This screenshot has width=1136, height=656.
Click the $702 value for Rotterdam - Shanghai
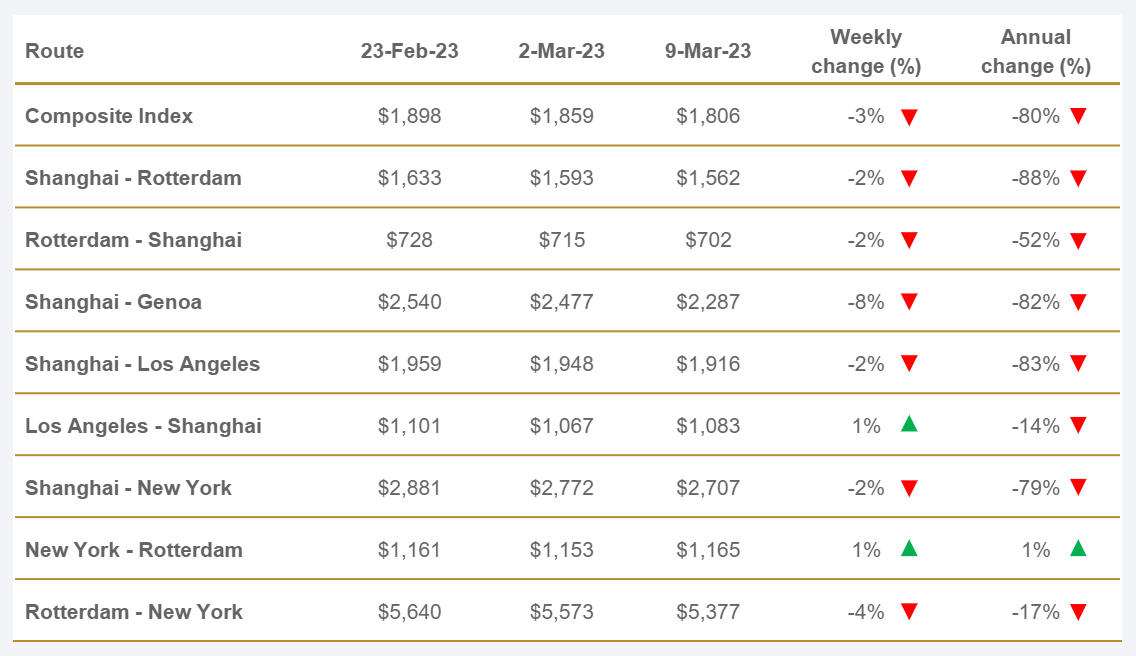[x=708, y=240]
